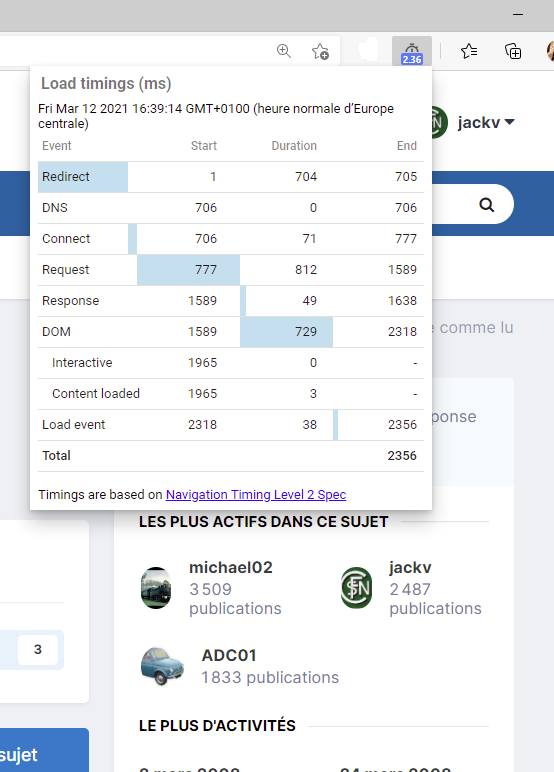Select the Request row in timings table
Image resolution: width=554 pixels, height=772 pixels.
(x=231, y=270)
